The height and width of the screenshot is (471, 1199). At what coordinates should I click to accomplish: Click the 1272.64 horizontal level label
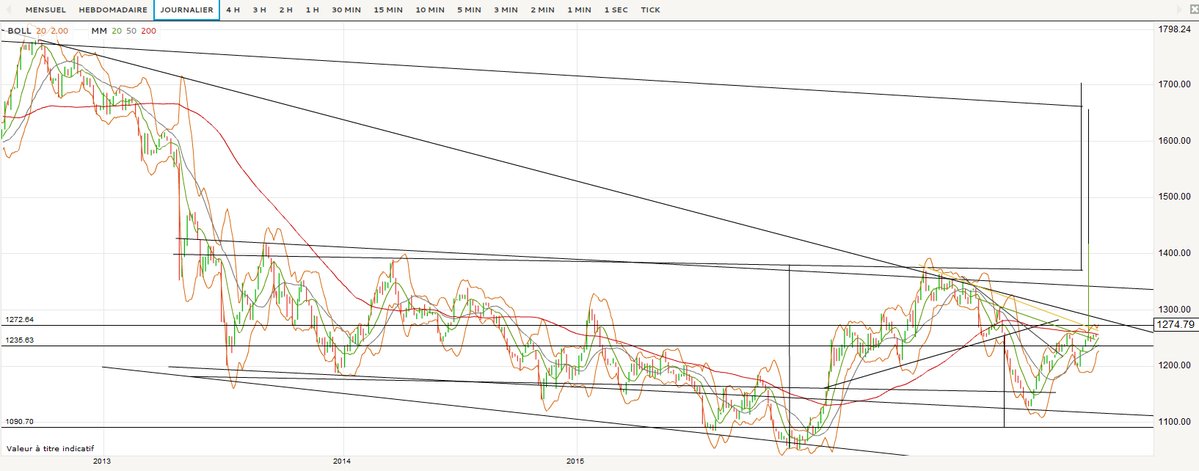coord(19,320)
